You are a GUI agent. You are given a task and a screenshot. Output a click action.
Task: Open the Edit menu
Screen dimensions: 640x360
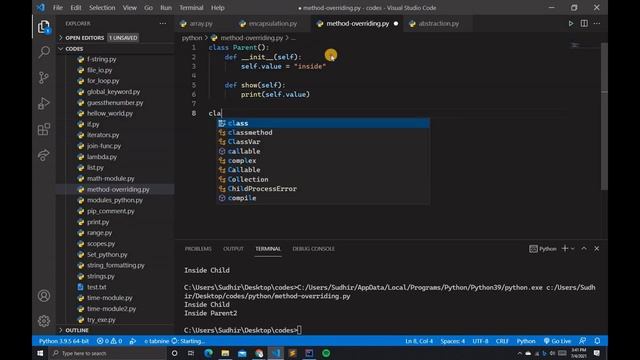pyautogui.click(x=76, y=8)
